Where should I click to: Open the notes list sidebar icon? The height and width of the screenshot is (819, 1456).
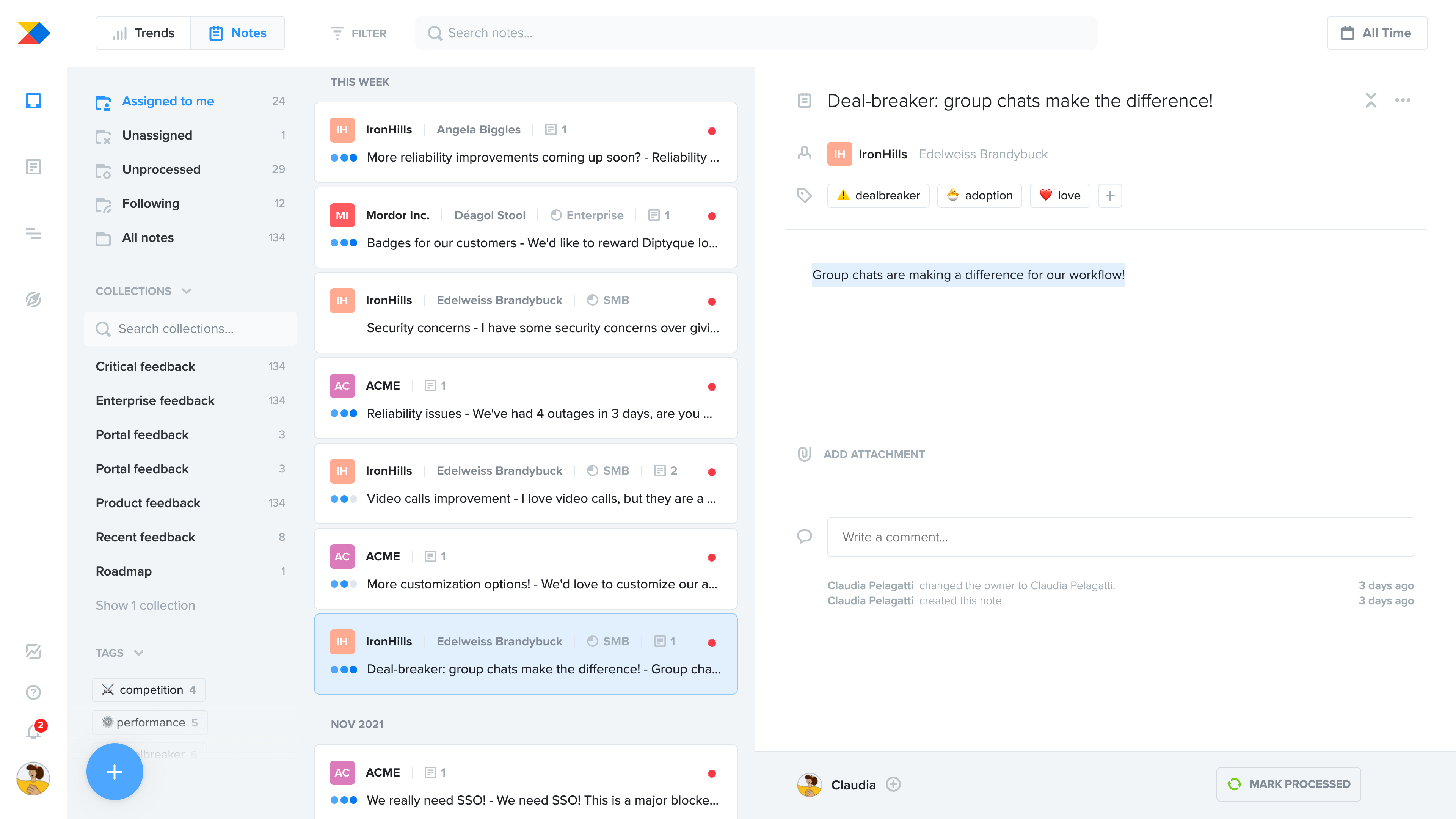pos(33,167)
